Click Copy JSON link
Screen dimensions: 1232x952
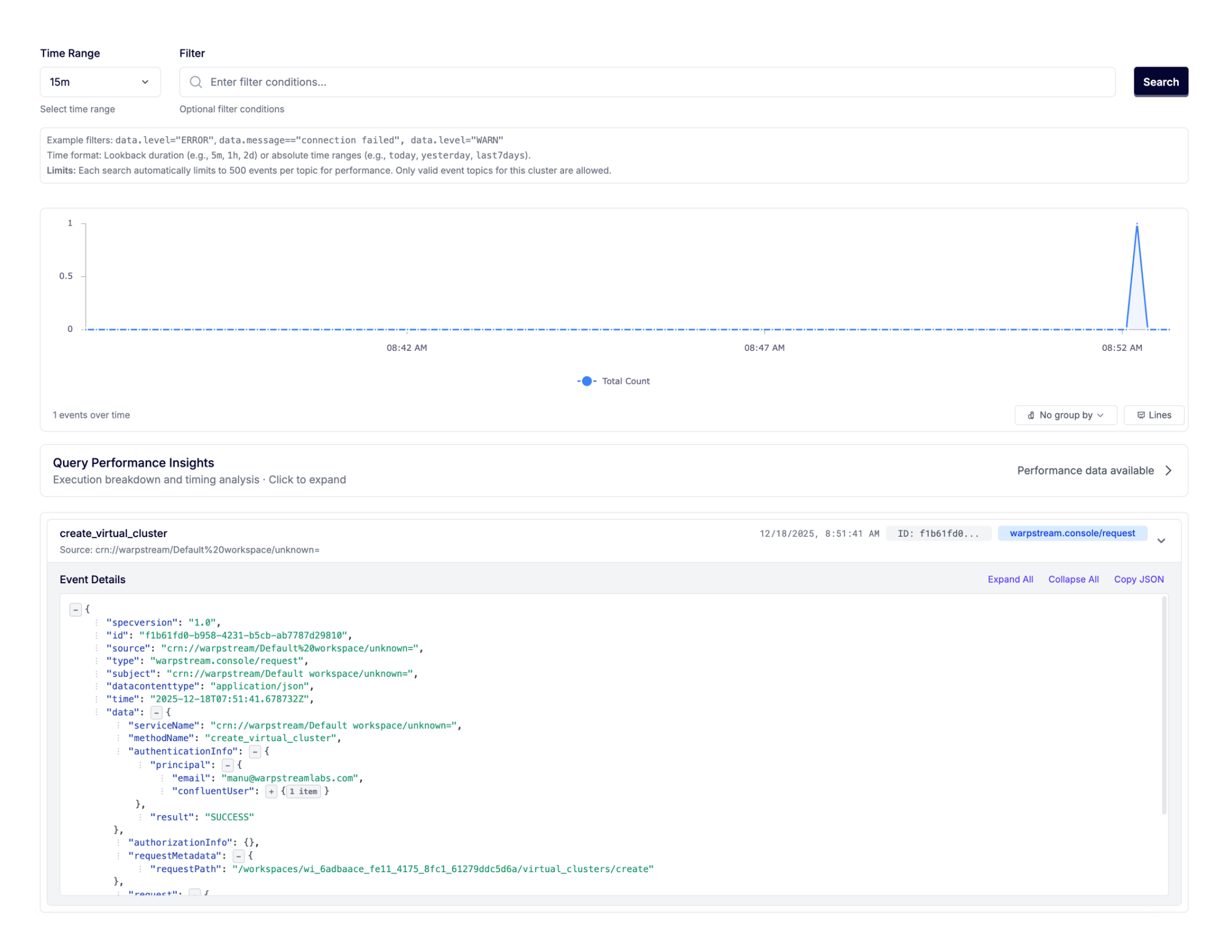pyautogui.click(x=1138, y=579)
